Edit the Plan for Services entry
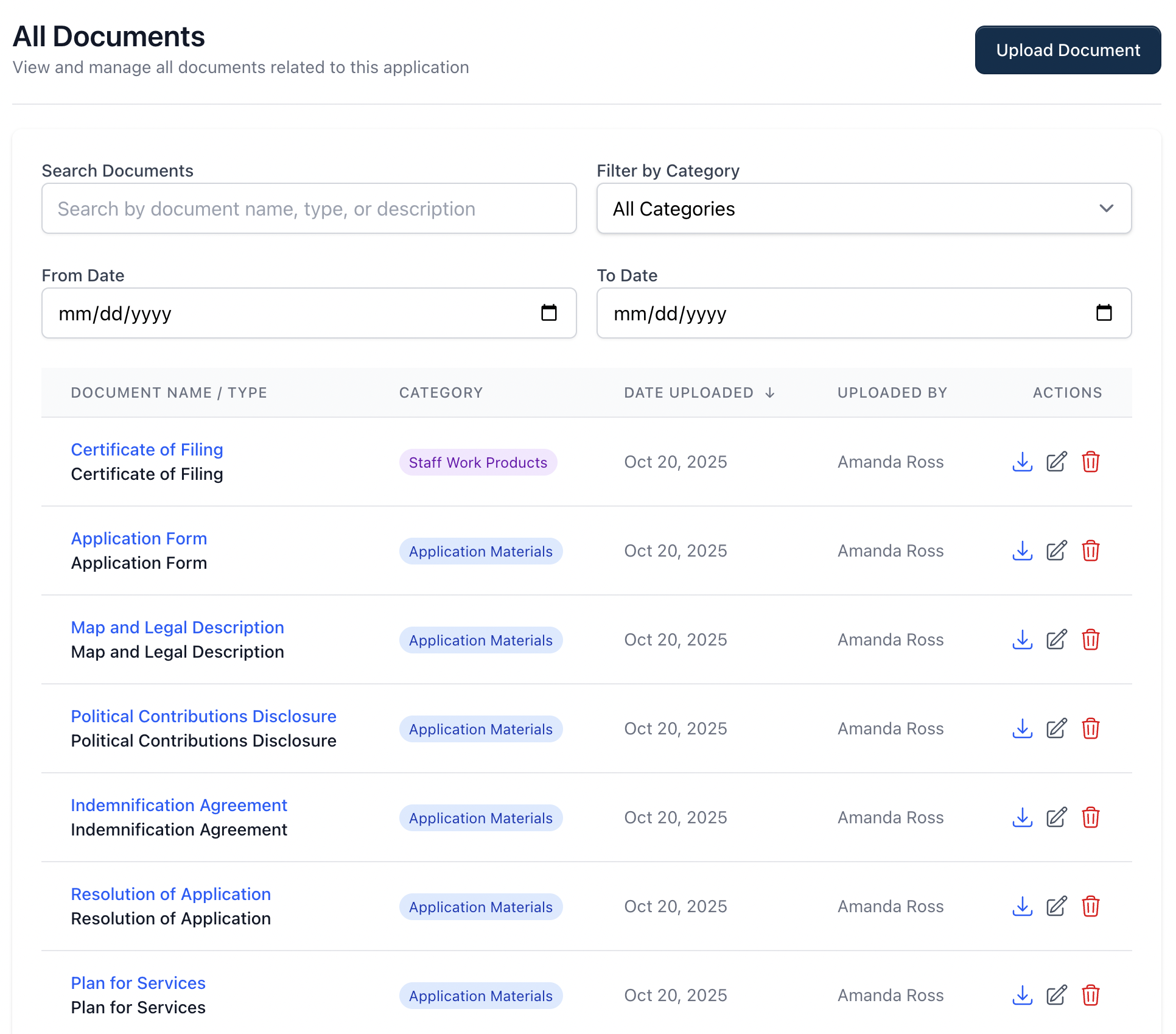Screen dimensions: 1176x1034 coord(1057,995)
